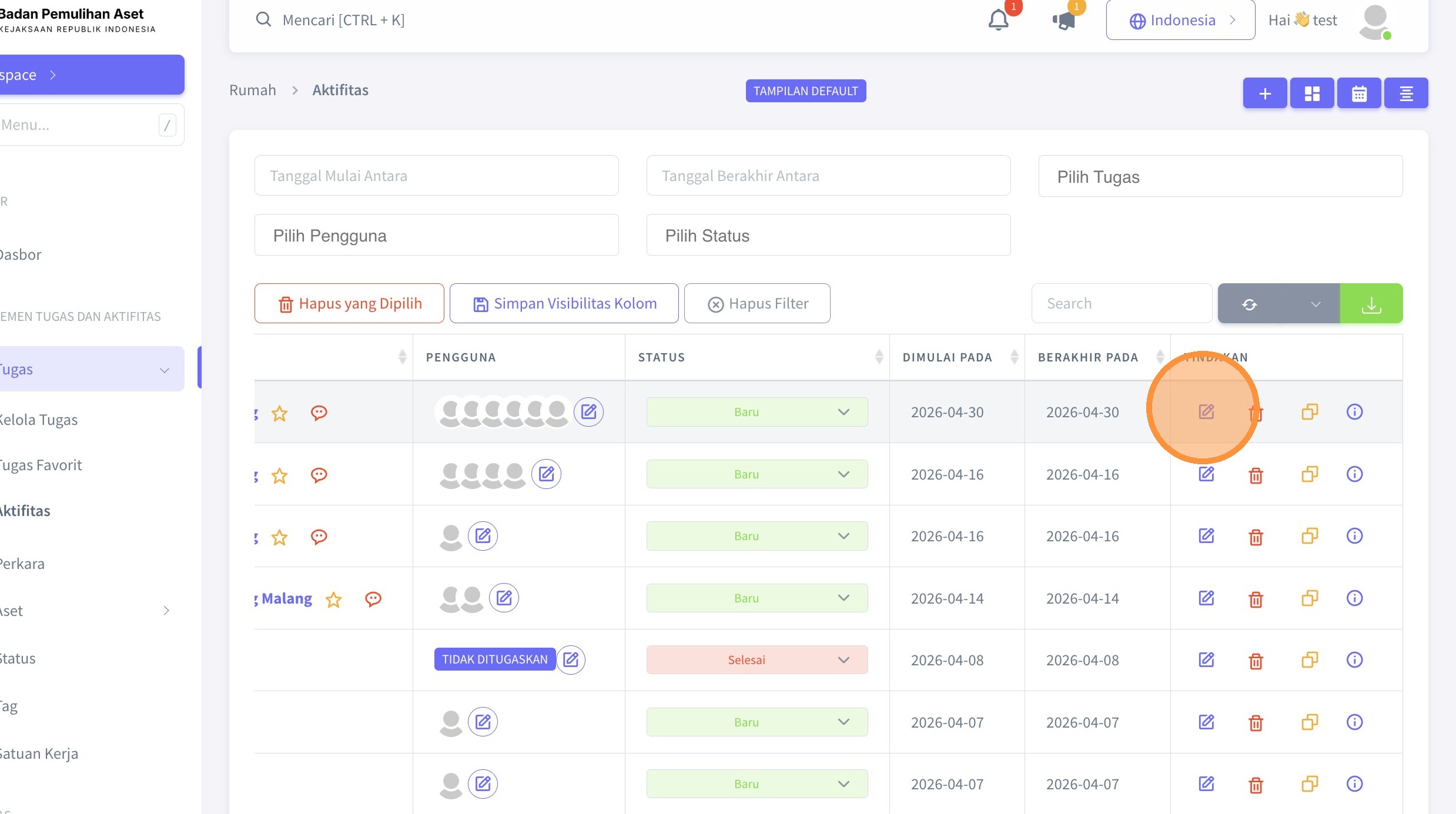This screenshot has height=814, width=1456.
Task: Open status dropdown for 2026-04-30 row
Action: pyautogui.click(x=757, y=412)
